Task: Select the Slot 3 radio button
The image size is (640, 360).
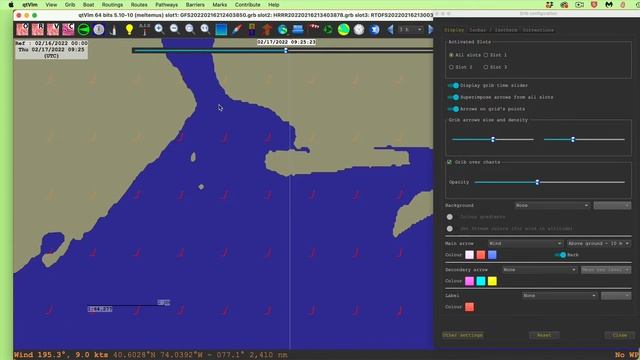Action: tap(486, 67)
